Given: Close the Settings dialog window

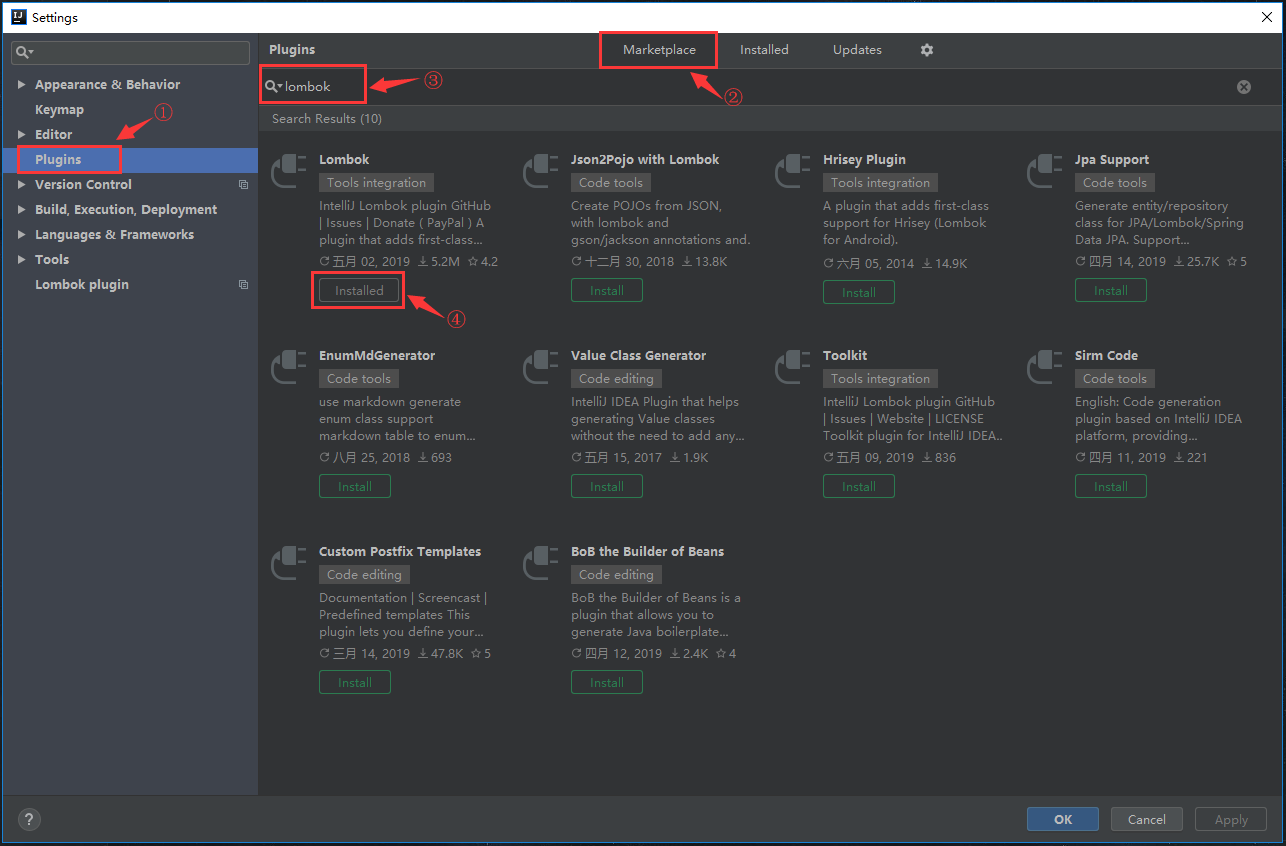Looking at the screenshot, I should coord(1267,17).
